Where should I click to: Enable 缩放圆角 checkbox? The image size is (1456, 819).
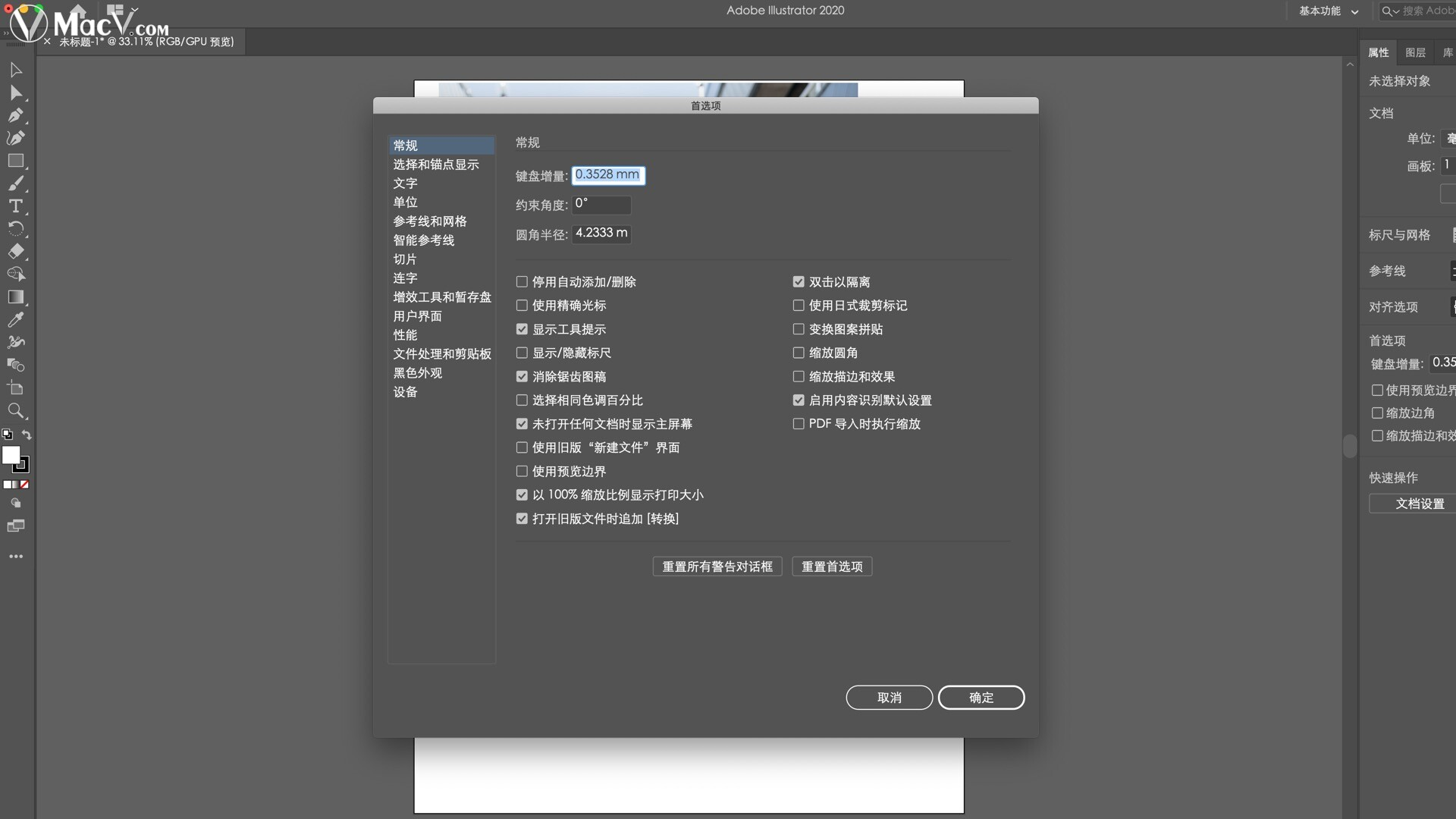799,353
